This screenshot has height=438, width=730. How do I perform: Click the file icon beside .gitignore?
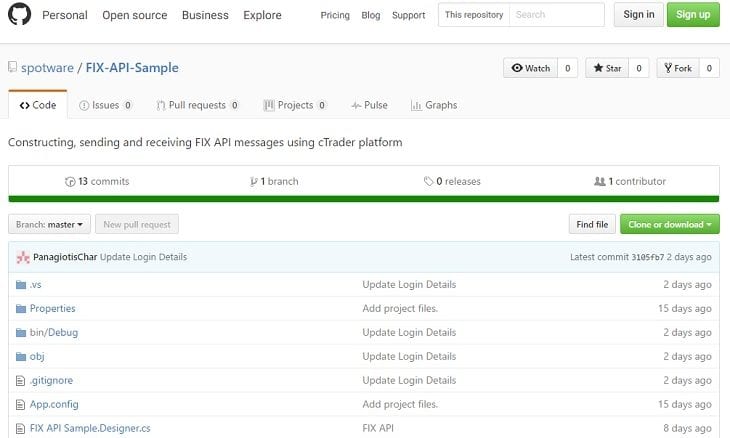20,381
